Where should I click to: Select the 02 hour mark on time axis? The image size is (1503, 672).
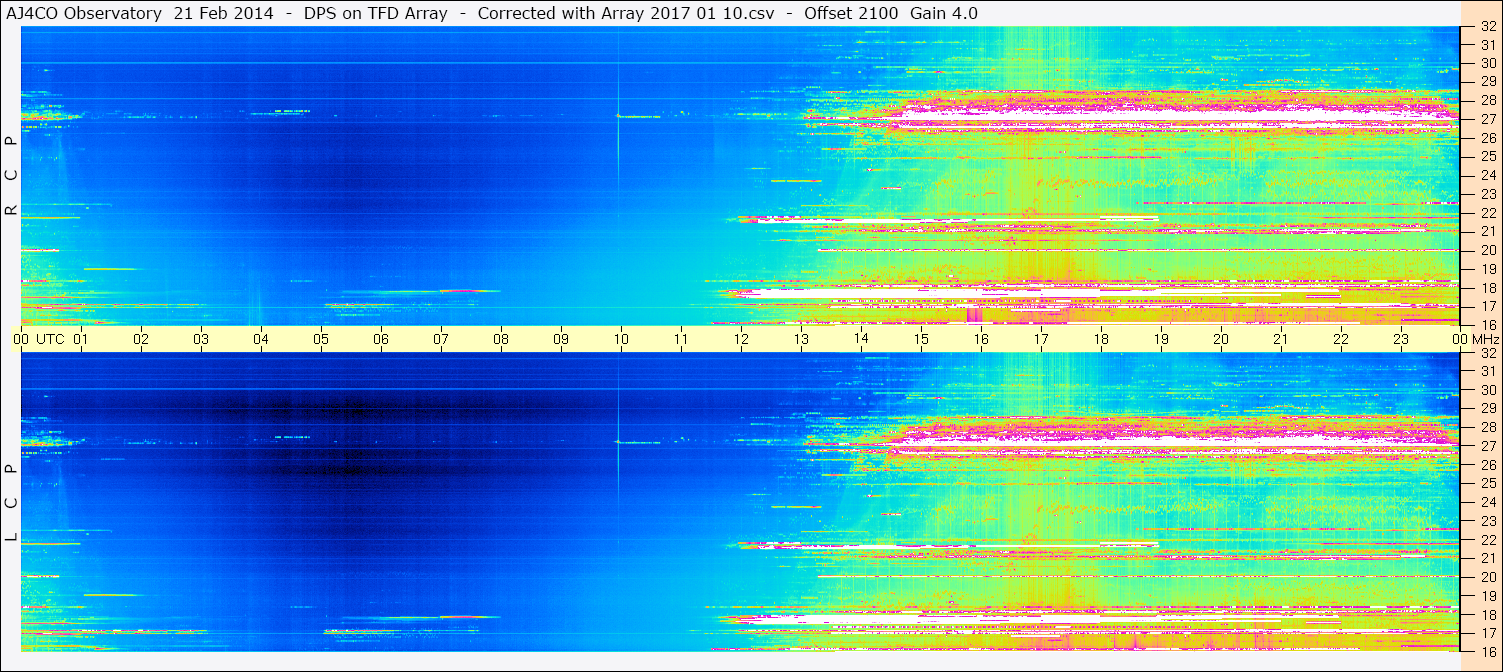pos(141,339)
